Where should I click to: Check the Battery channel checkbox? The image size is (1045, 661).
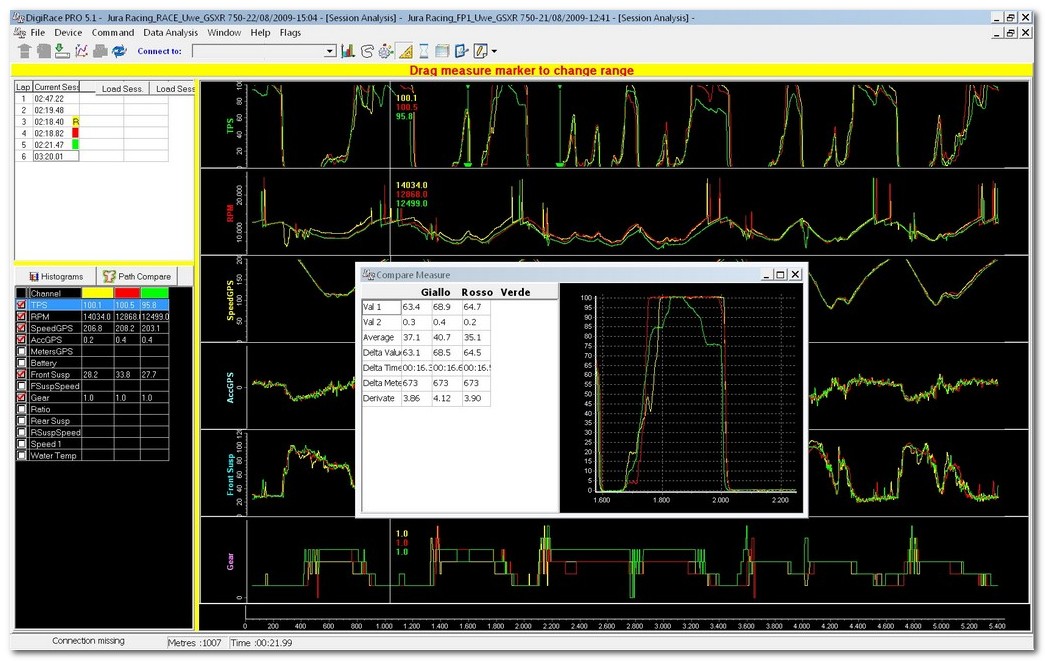pos(22,363)
